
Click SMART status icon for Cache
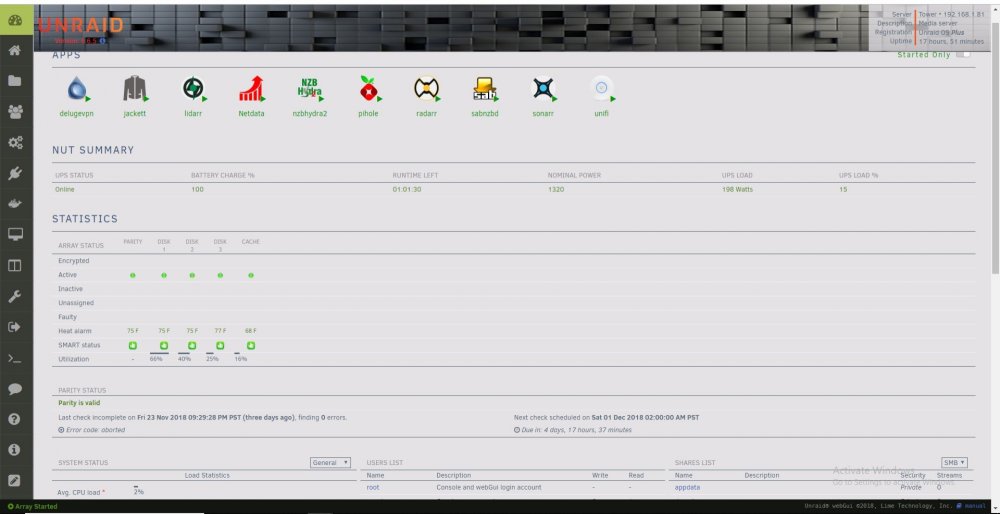(x=251, y=346)
